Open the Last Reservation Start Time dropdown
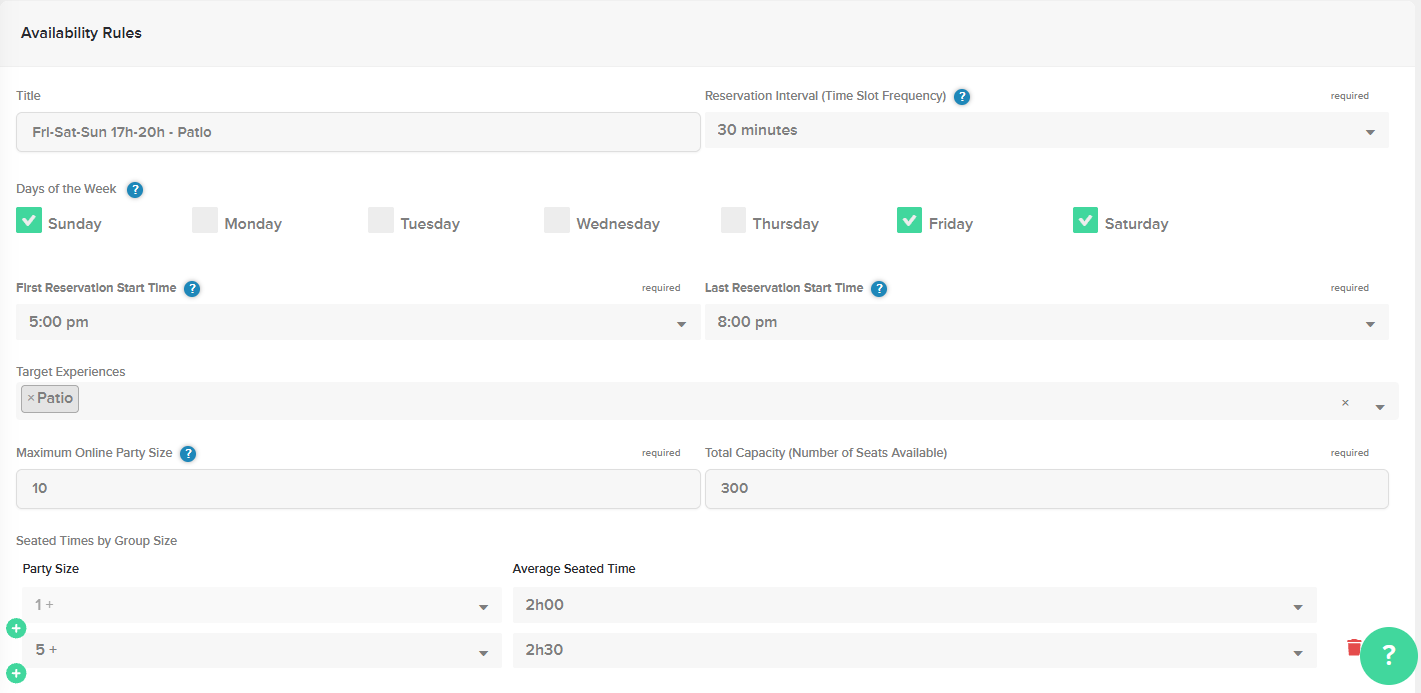The width and height of the screenshot is (1421, 693). [x=1370, y=322]
